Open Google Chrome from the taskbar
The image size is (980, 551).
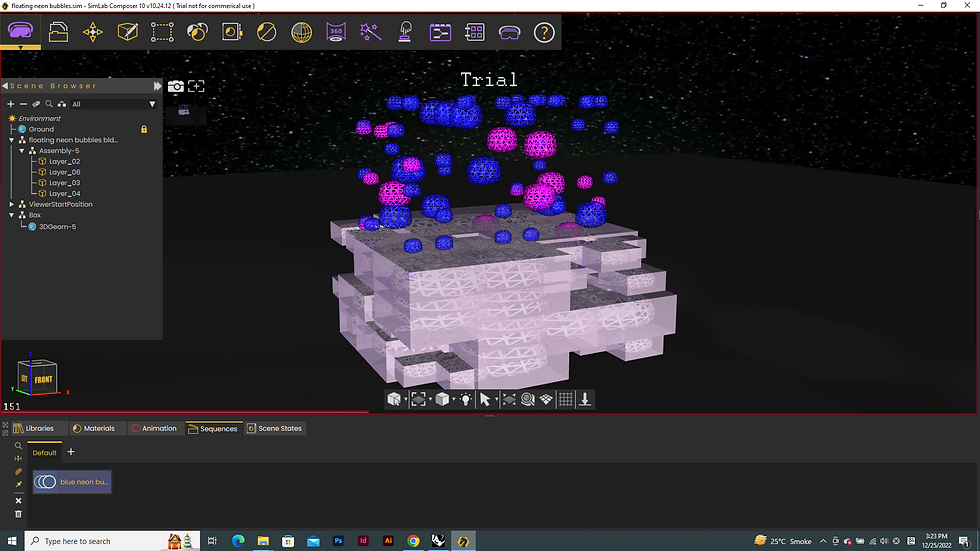(413, 541)
